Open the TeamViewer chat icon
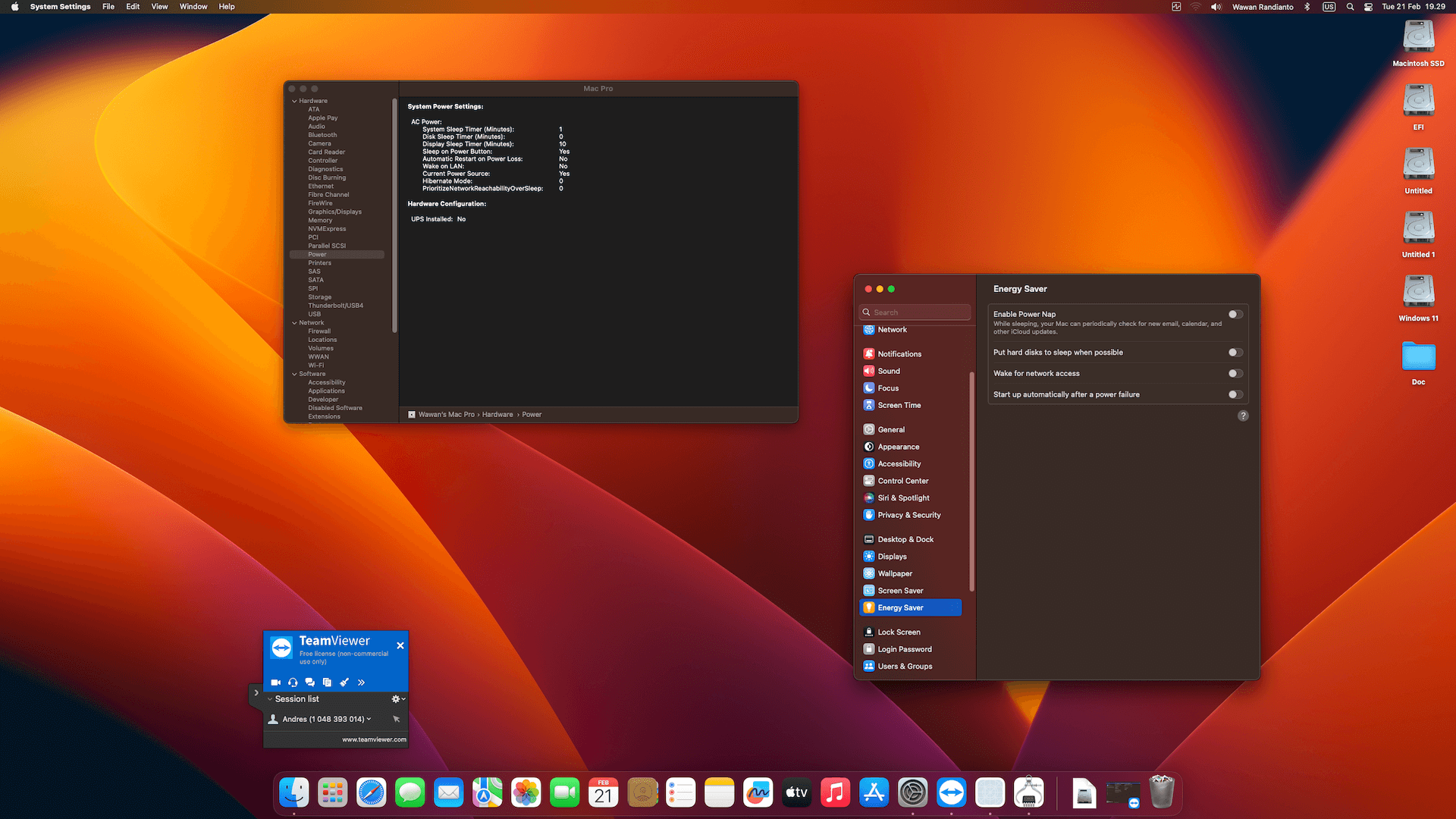This screenshot has height=819, width=1456. (x=309, y=682)
